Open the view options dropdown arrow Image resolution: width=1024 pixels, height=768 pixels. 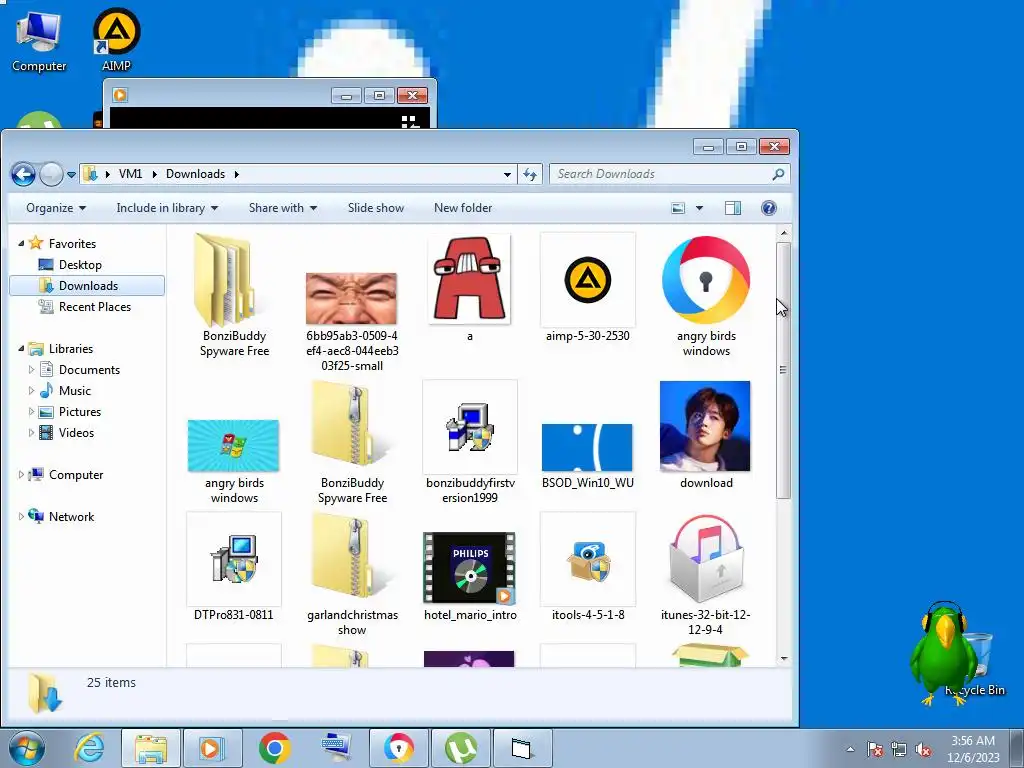point(699,208)
